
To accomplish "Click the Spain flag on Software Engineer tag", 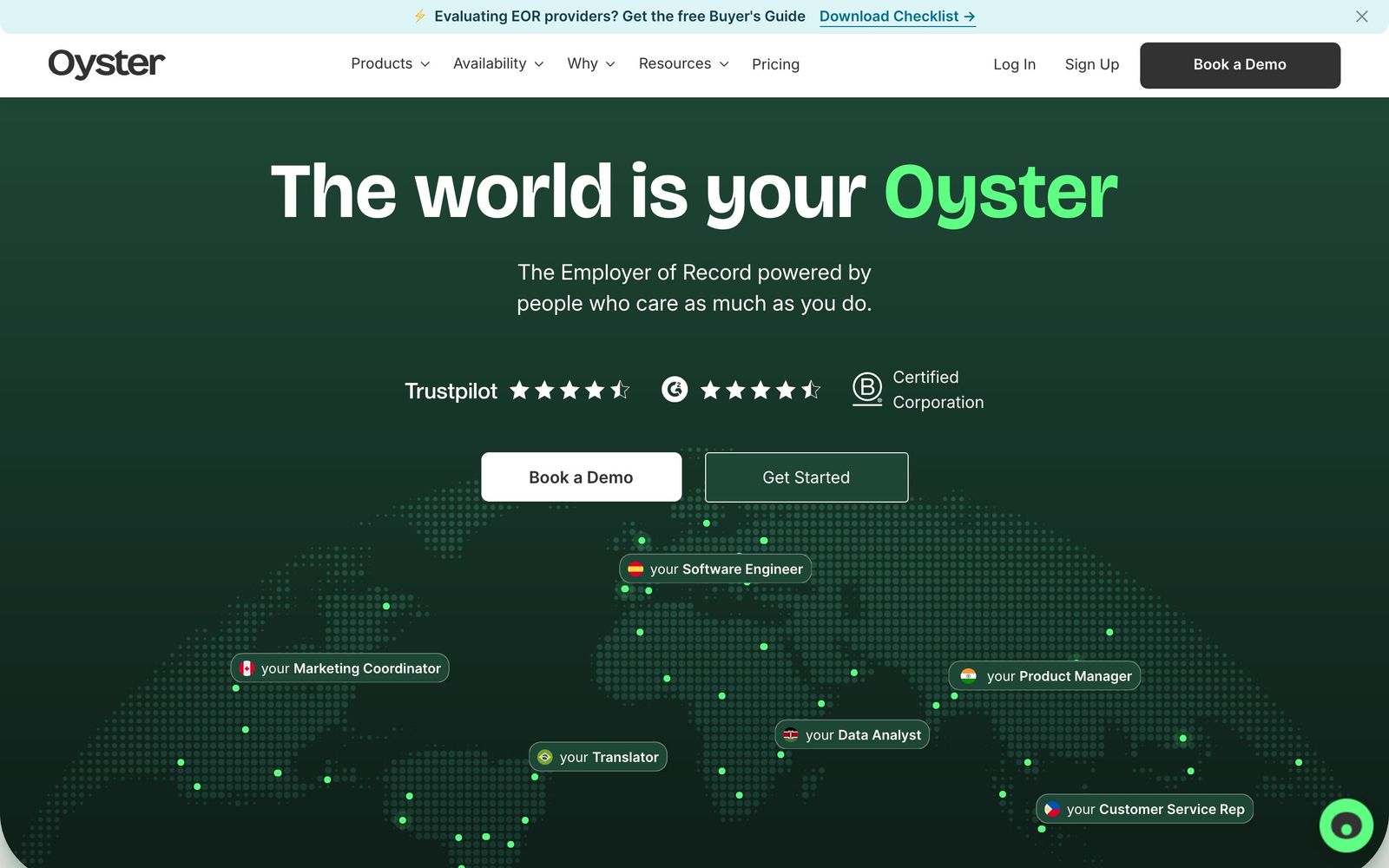I will (x=635, y=569).
